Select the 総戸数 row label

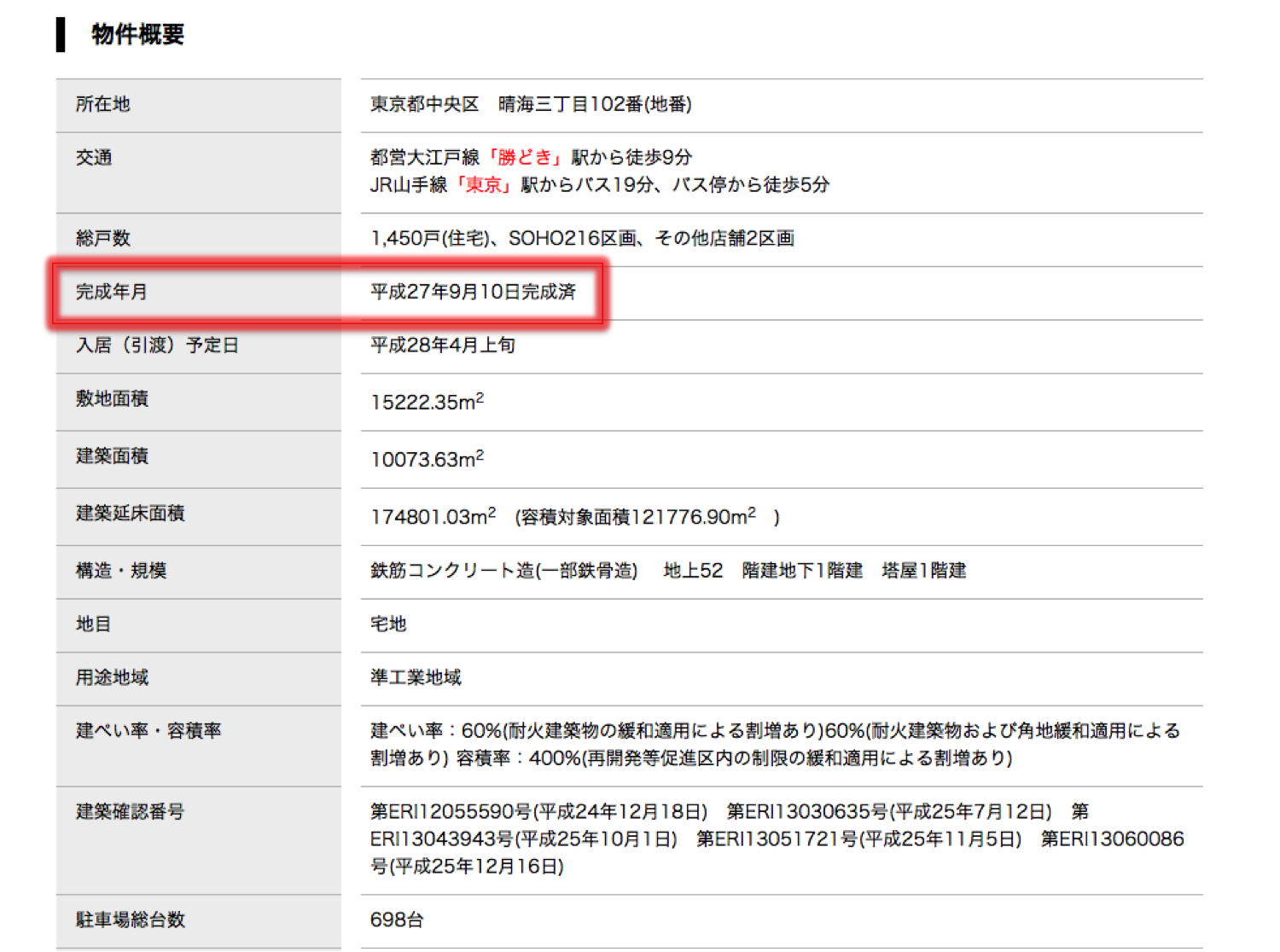pyautogui.click(x=102, y=239)
